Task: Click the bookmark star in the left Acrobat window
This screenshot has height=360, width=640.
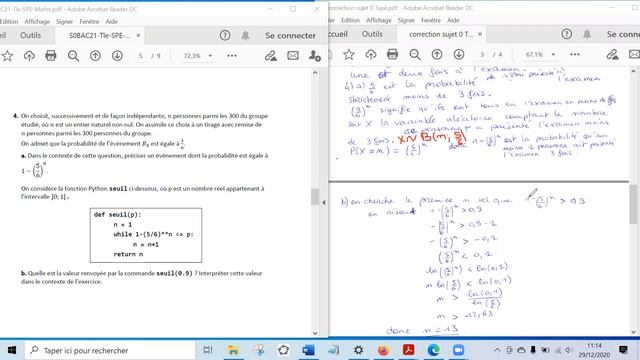Action: 7,56
